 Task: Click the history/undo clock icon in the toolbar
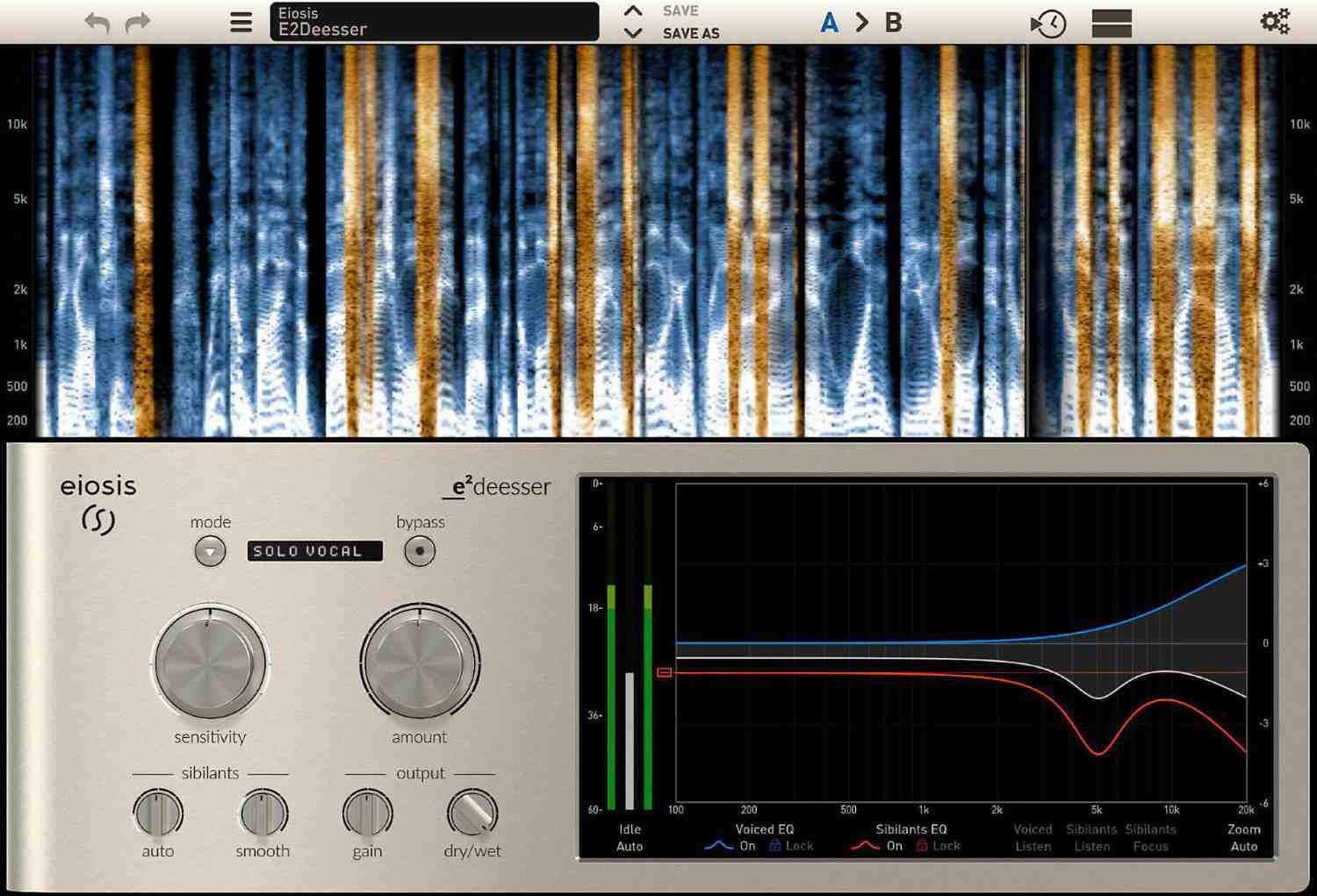1048,22
